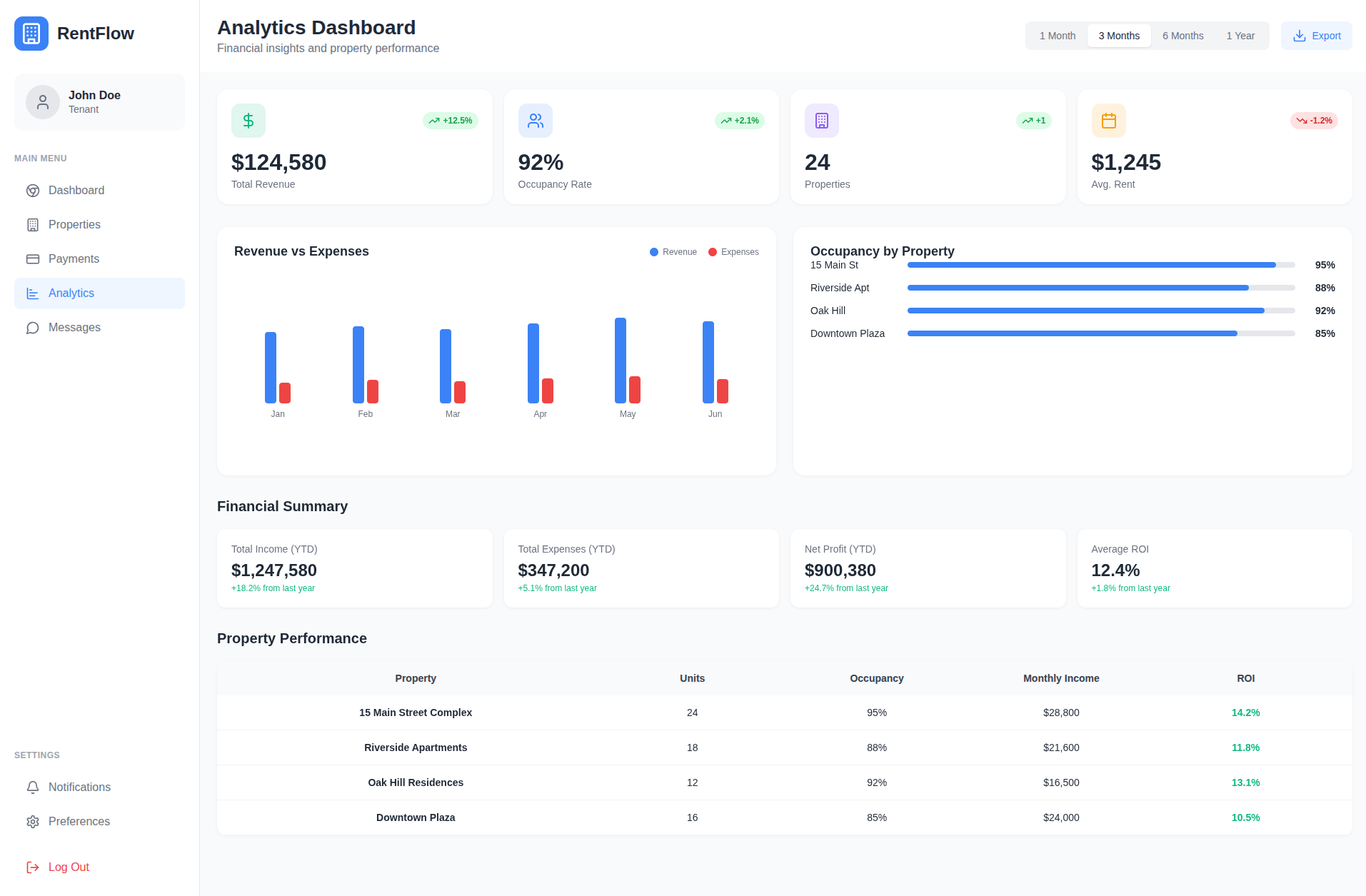
Task: Open the Properties section icon
Action: coord(33,224)
